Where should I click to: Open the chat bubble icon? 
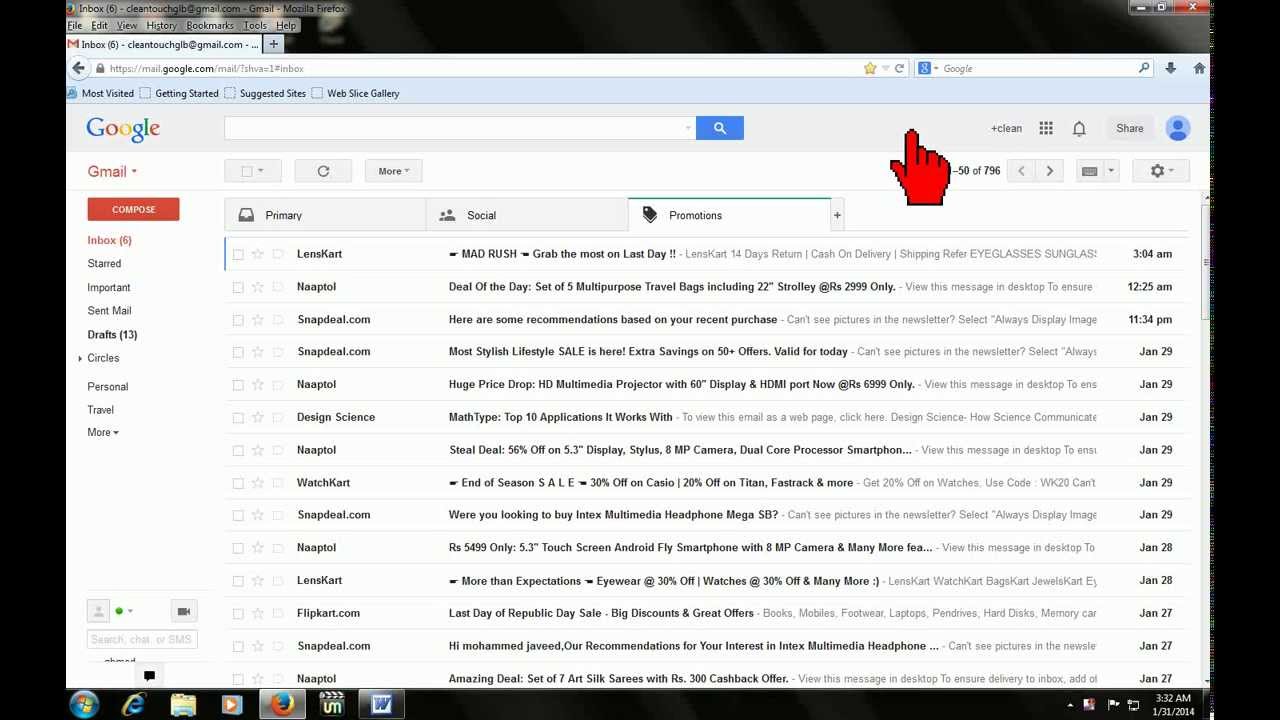click(x=149, y=676)
